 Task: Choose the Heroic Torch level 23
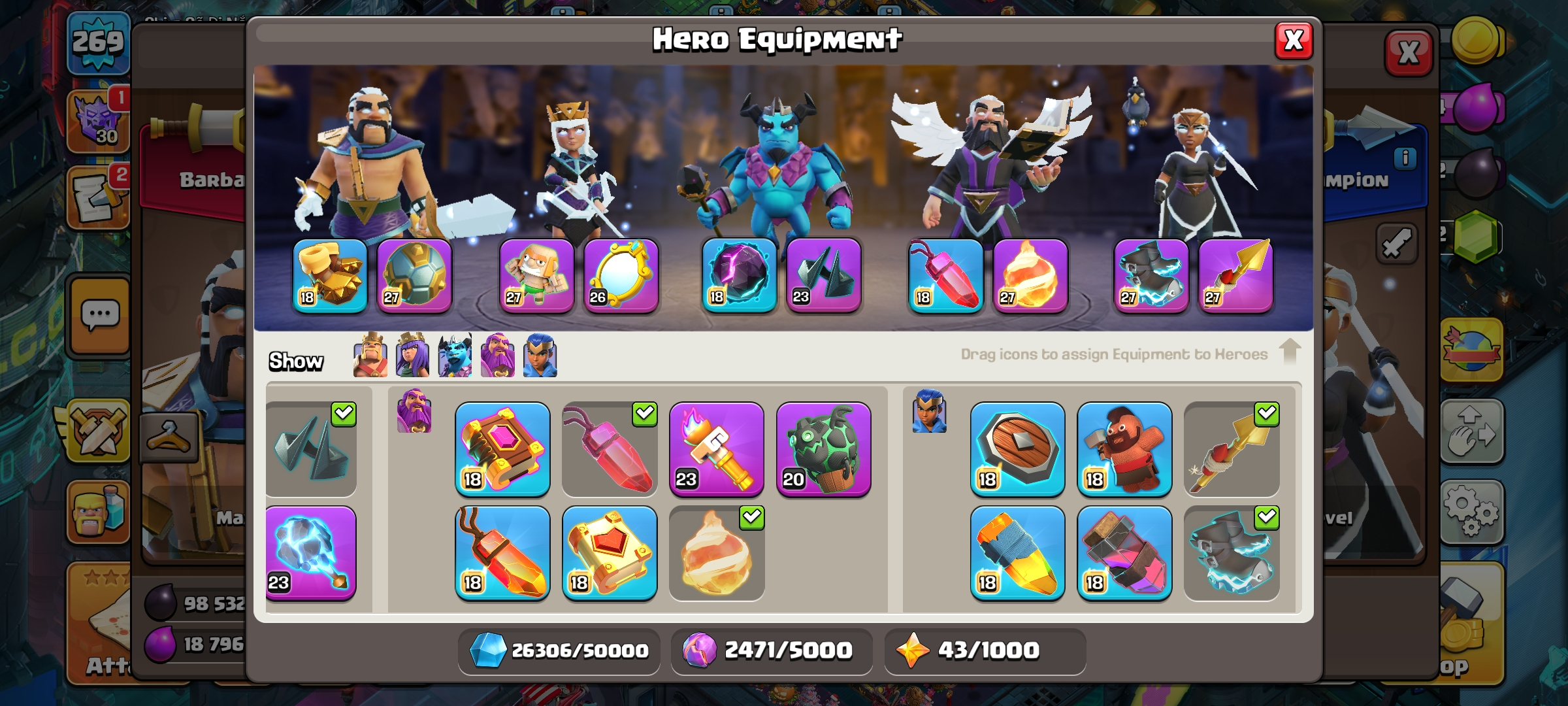(x=717, y=449)
